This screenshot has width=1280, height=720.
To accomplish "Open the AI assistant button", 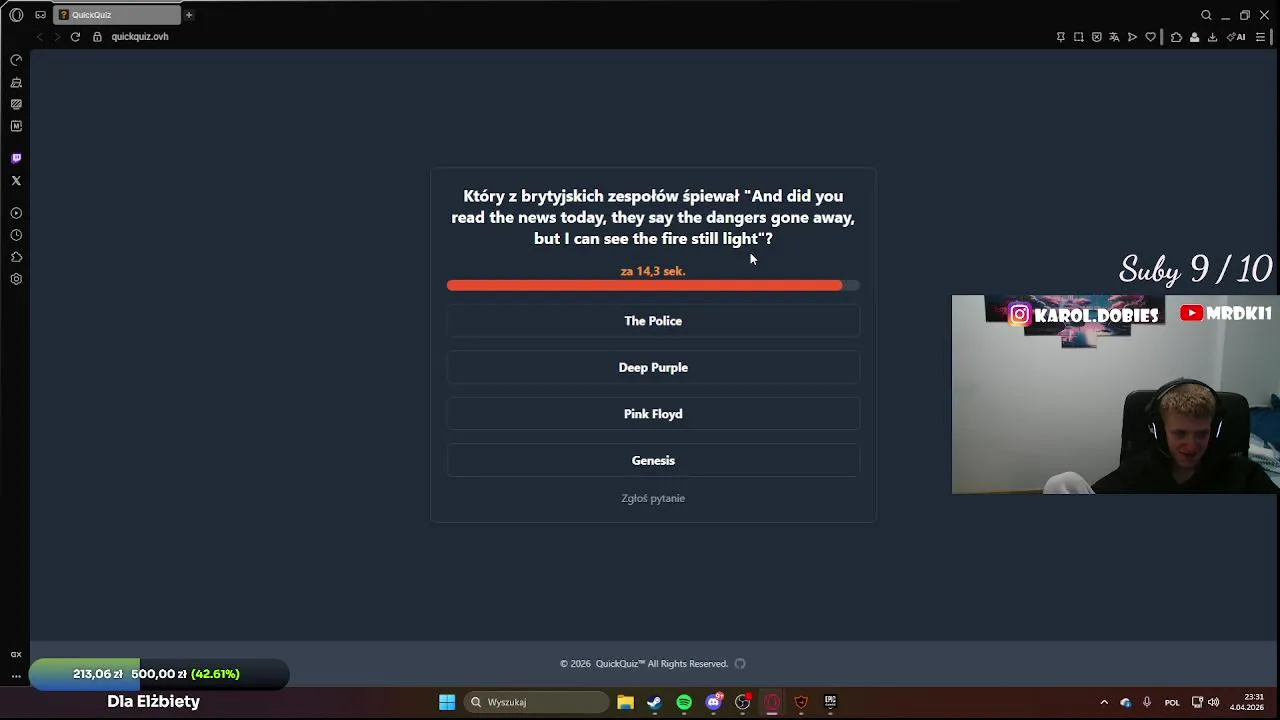I will pos(1236,37).
